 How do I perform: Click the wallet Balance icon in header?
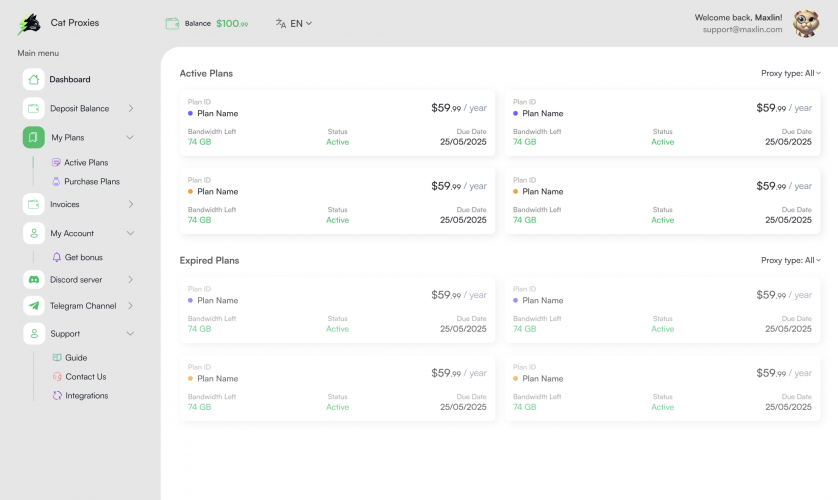pos(172,24)
